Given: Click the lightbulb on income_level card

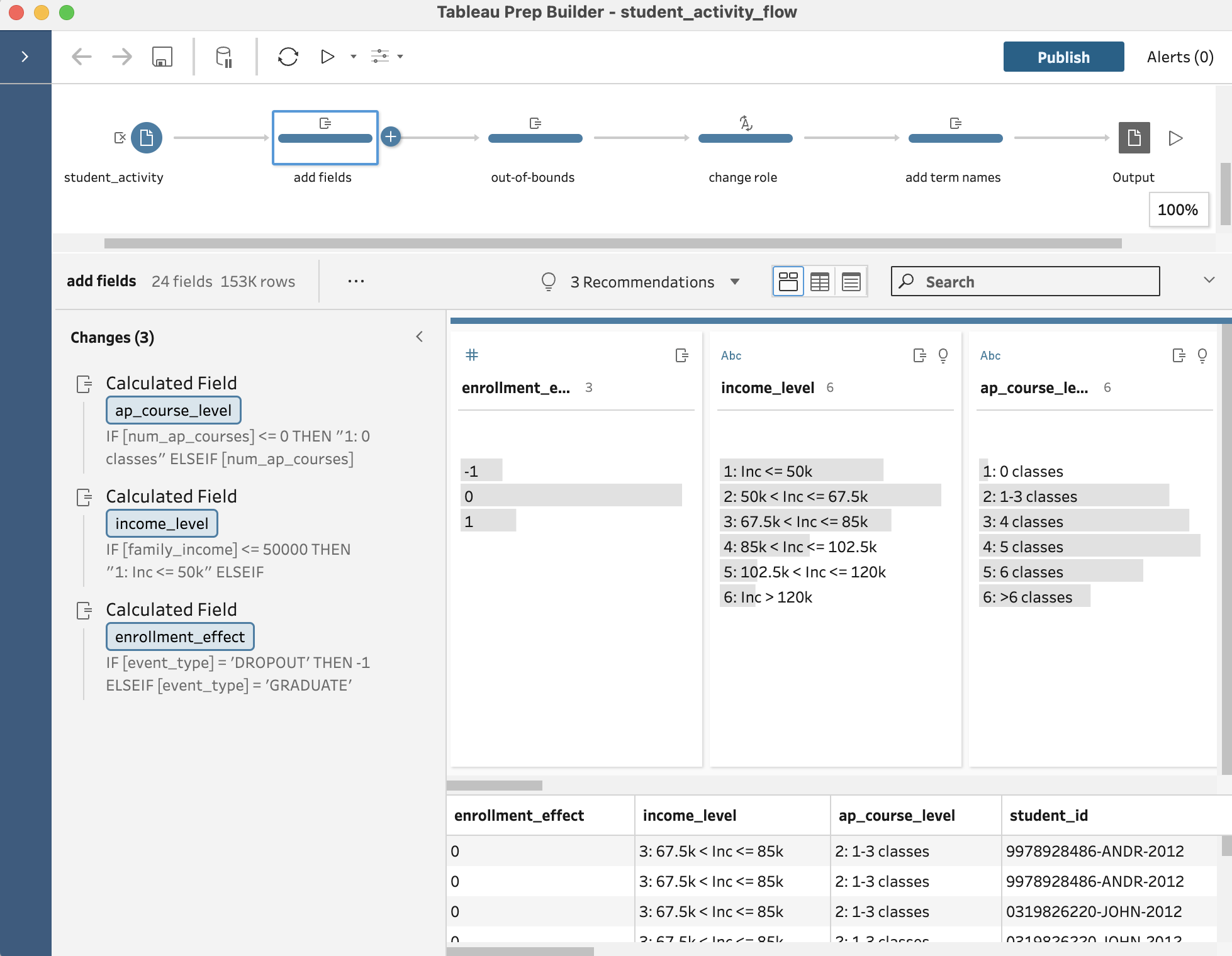Looking at the screenshot, I should click(943, 355).
